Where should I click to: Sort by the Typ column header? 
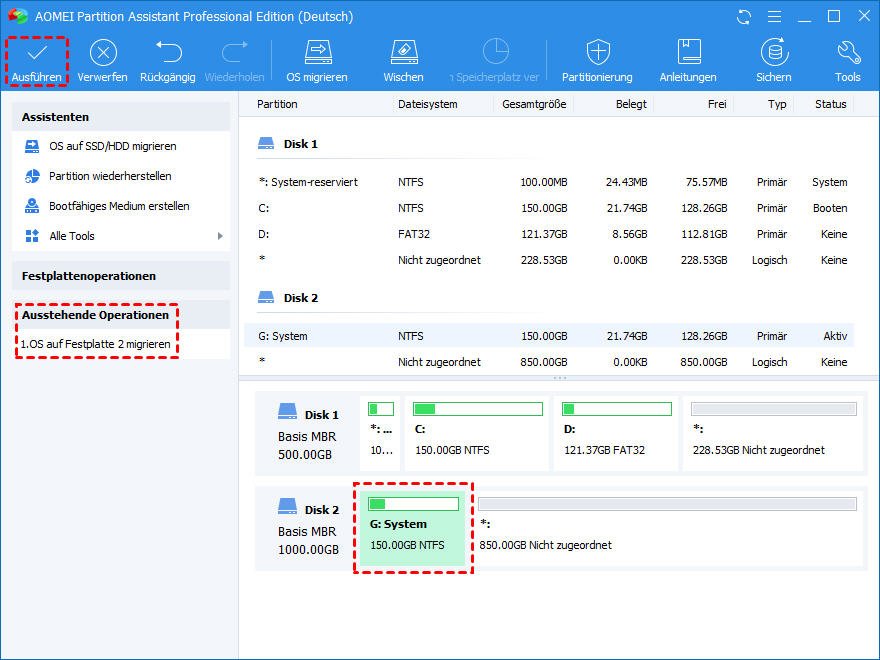coord(777,104)
